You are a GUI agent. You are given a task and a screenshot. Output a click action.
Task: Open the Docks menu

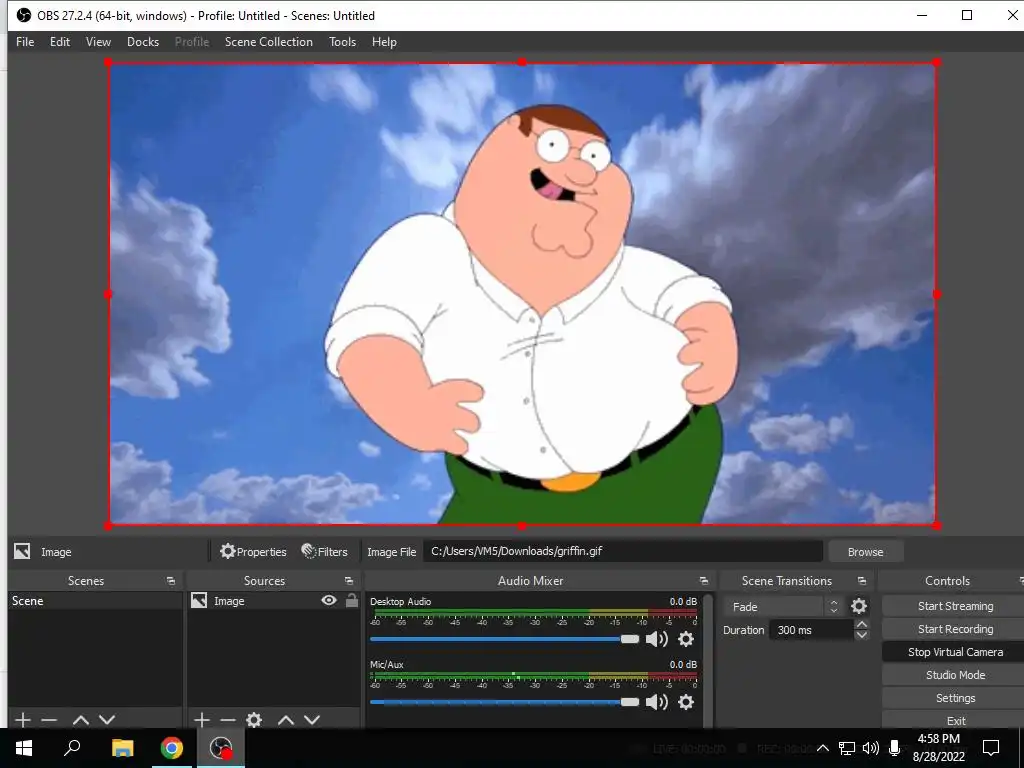143,42
